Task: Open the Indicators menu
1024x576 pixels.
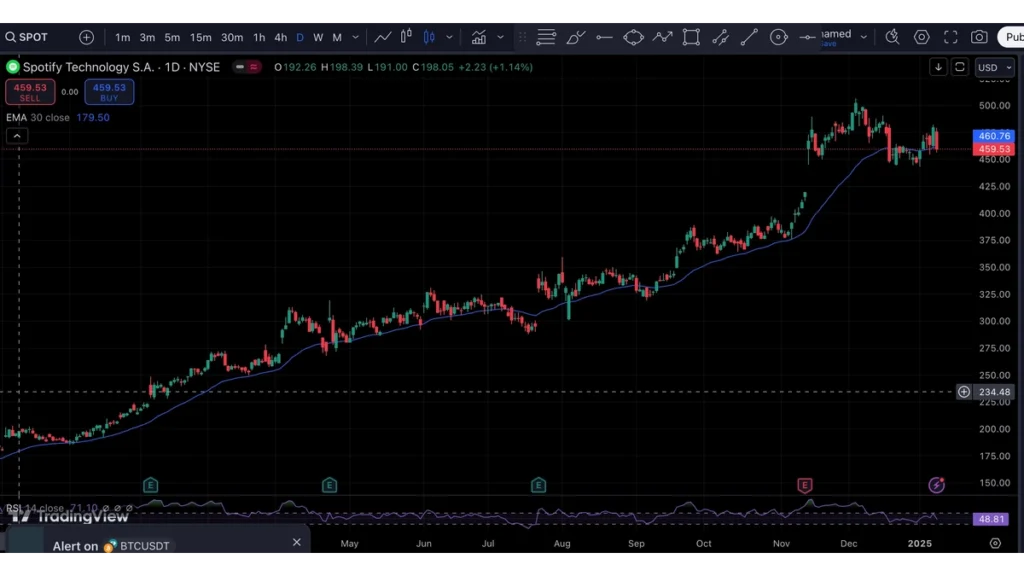Action: pyautogui.click(x=479, y=37)
